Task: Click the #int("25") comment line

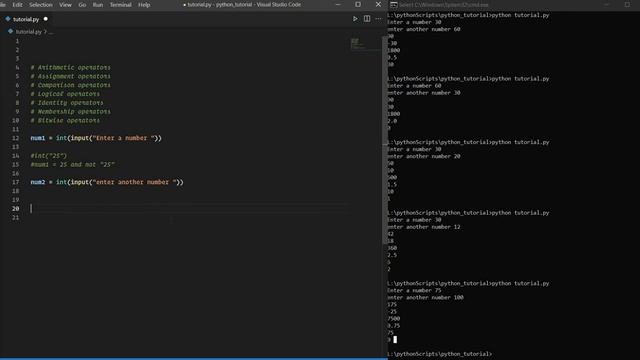Action: point(49,156)
